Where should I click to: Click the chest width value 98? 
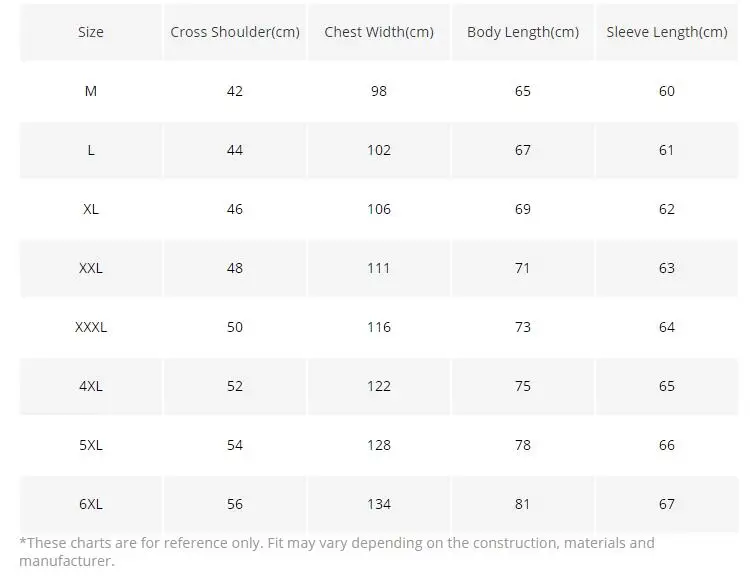pos(379,91)
